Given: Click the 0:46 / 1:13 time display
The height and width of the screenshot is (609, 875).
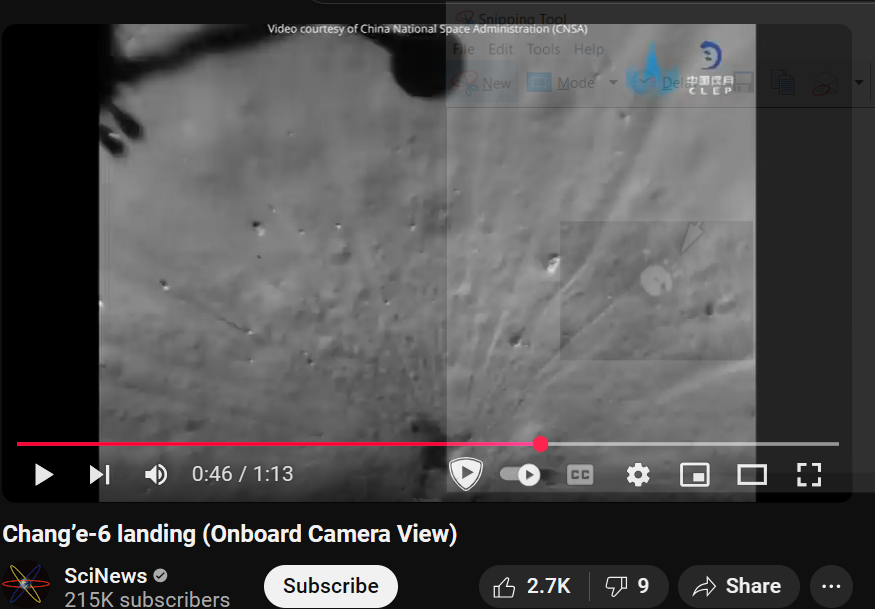Looking at the screenshot, I should pos(242,474).
